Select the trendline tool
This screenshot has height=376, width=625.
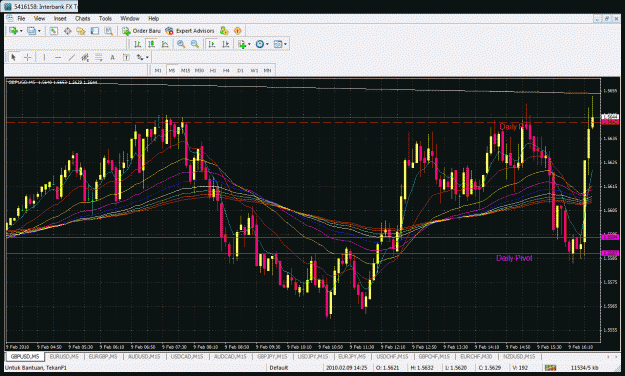point(71,57)
